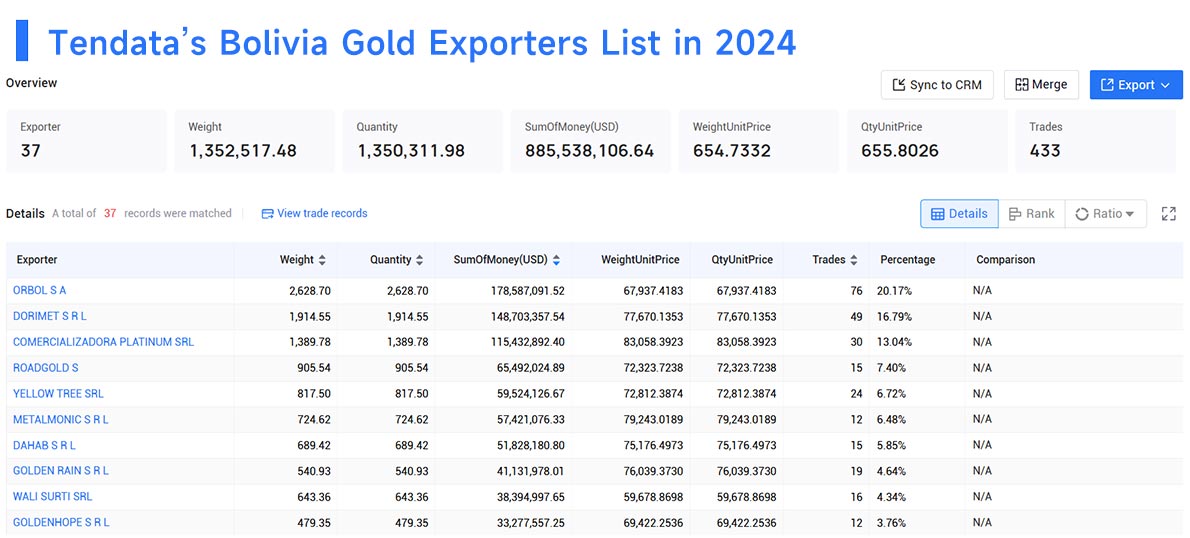Screen dimensions: 1190x538
Task: Select the Exporter overview card showing 37
Action: tap(86, 141)
